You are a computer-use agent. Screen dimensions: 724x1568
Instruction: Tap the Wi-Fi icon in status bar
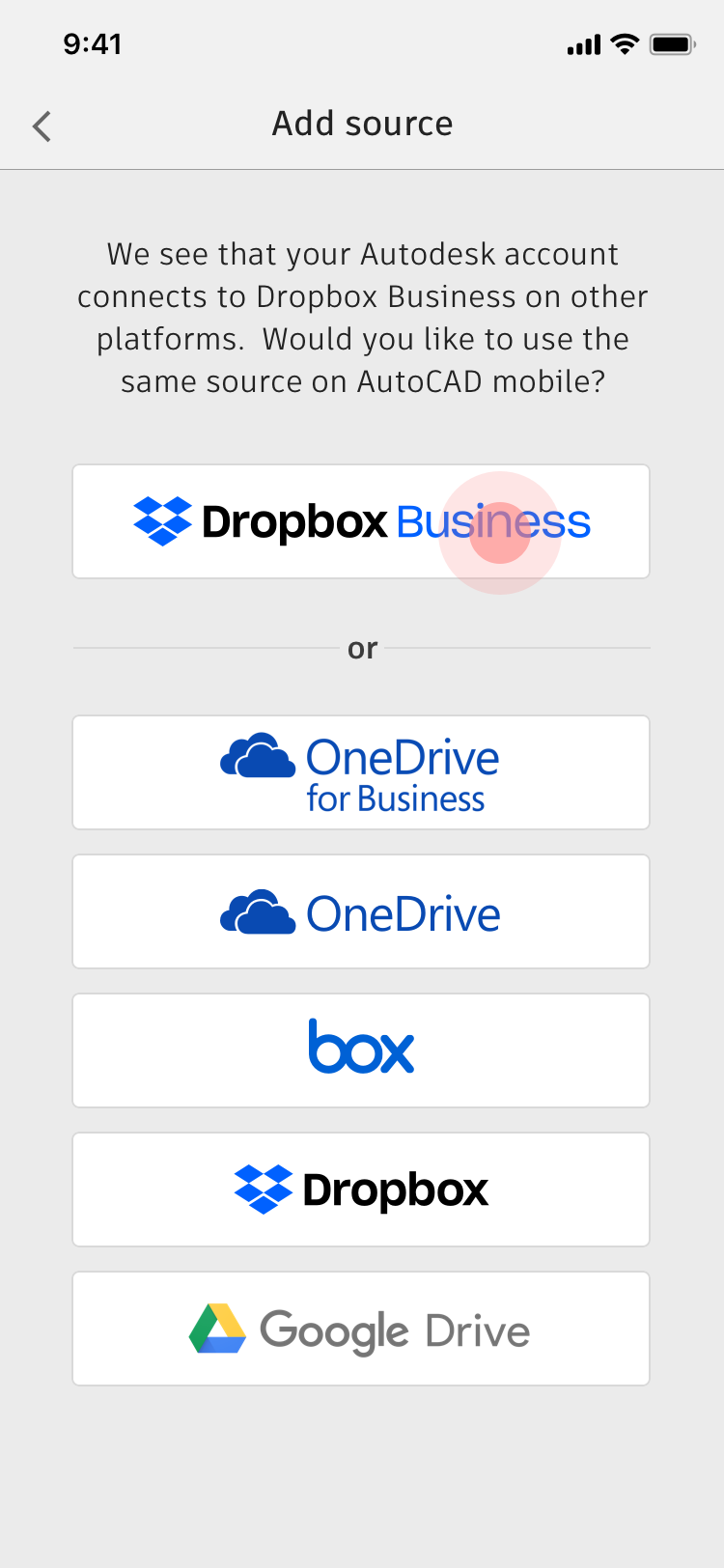(626, 44)
